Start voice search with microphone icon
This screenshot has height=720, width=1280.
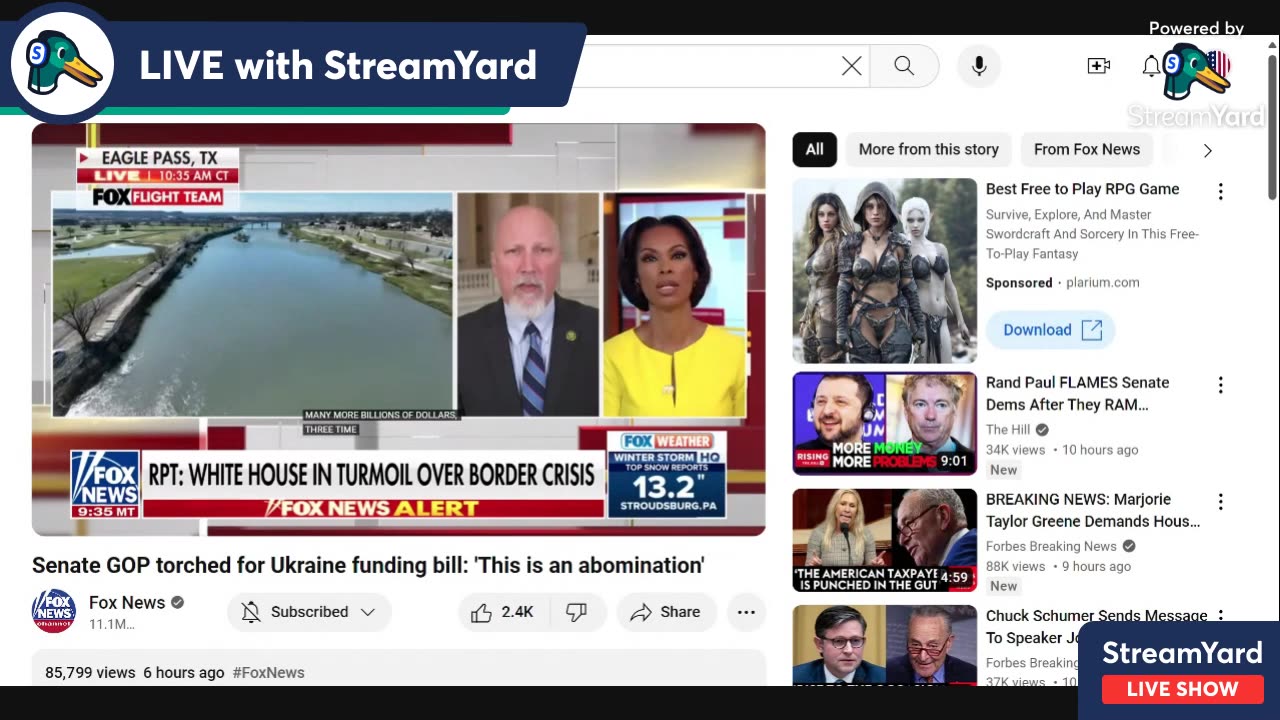[x=979, y=66]
